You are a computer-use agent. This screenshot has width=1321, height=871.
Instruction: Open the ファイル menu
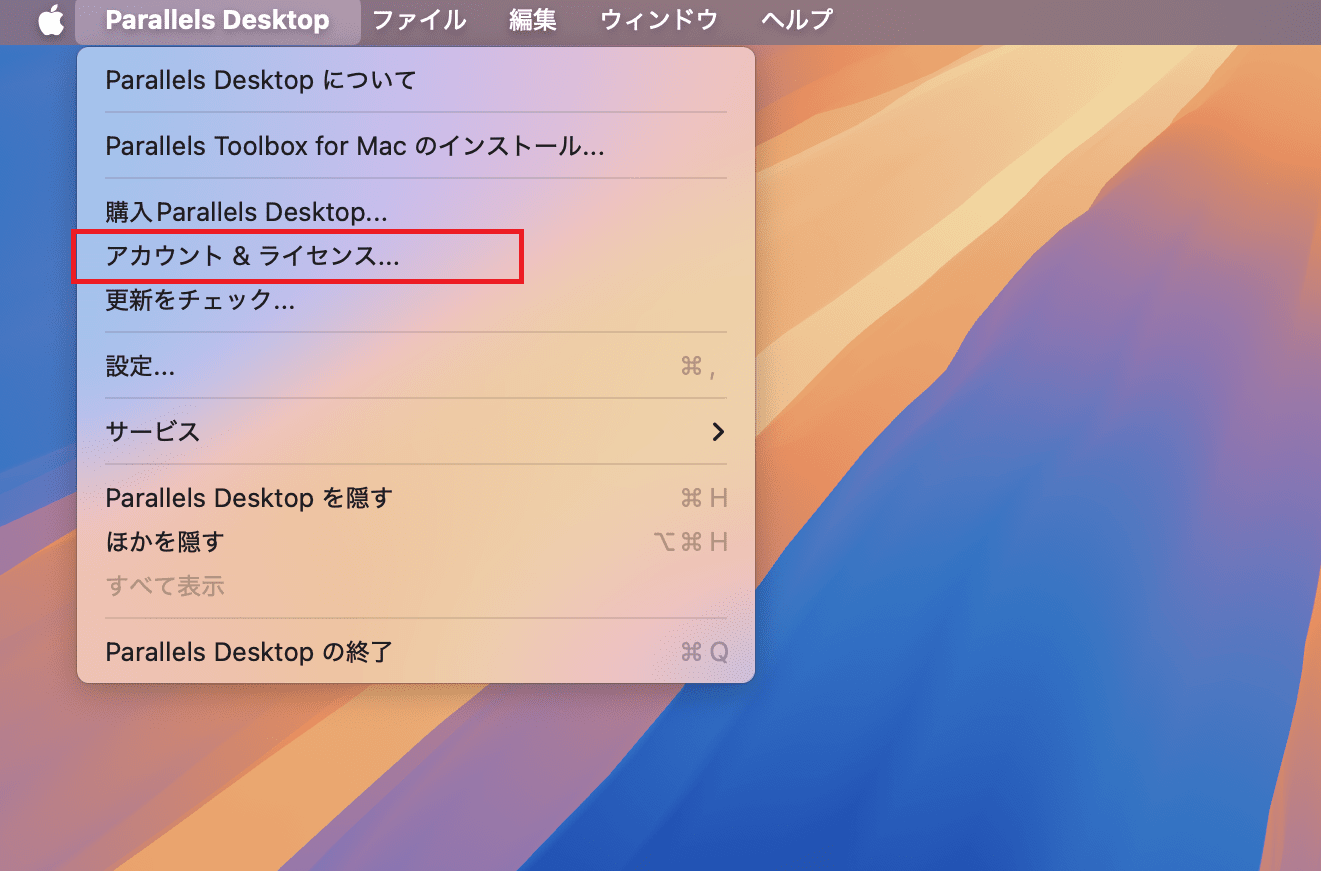(419, 20)
